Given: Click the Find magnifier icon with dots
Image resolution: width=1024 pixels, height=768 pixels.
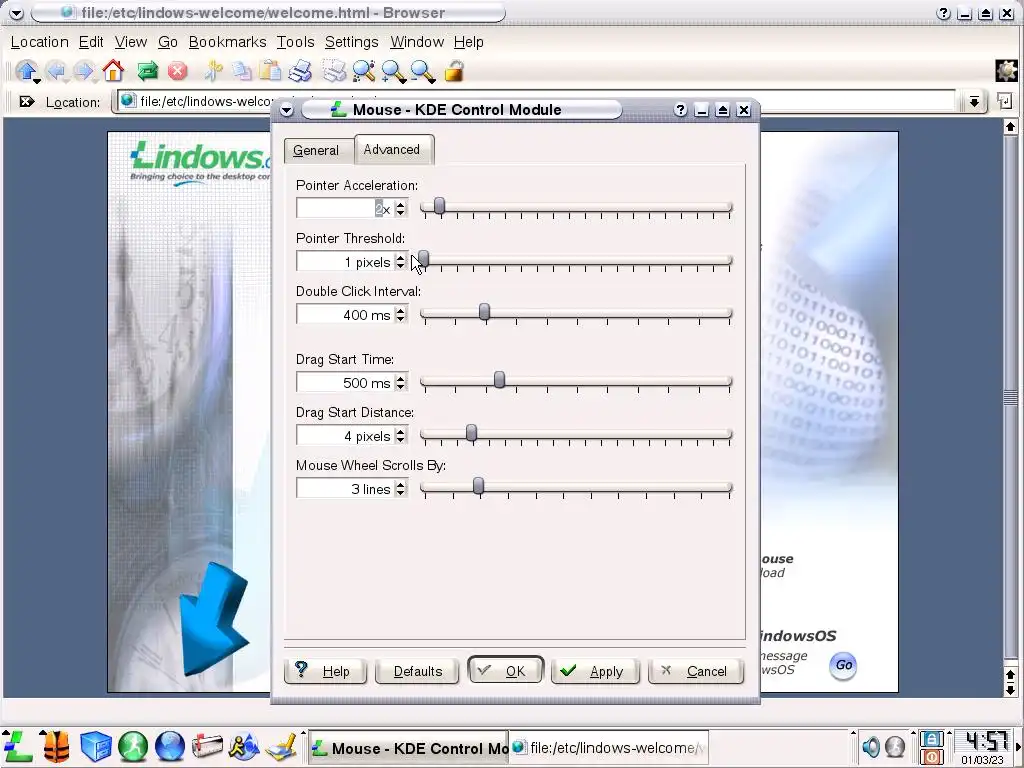Looking at the screenshot, I should (x=364, y=71).
